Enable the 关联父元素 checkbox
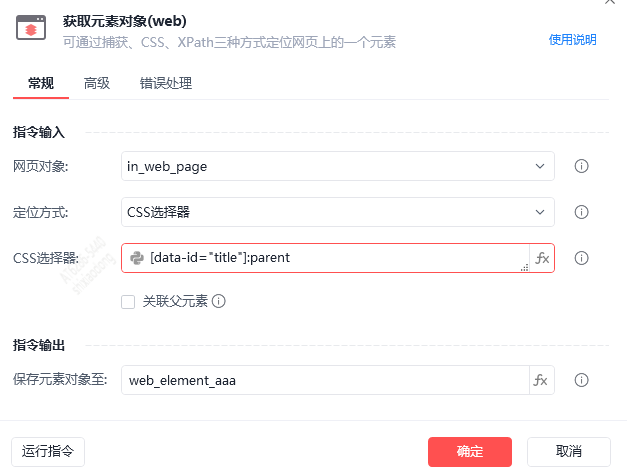Viewport: 627px width, 476px height. pos(128,301)
